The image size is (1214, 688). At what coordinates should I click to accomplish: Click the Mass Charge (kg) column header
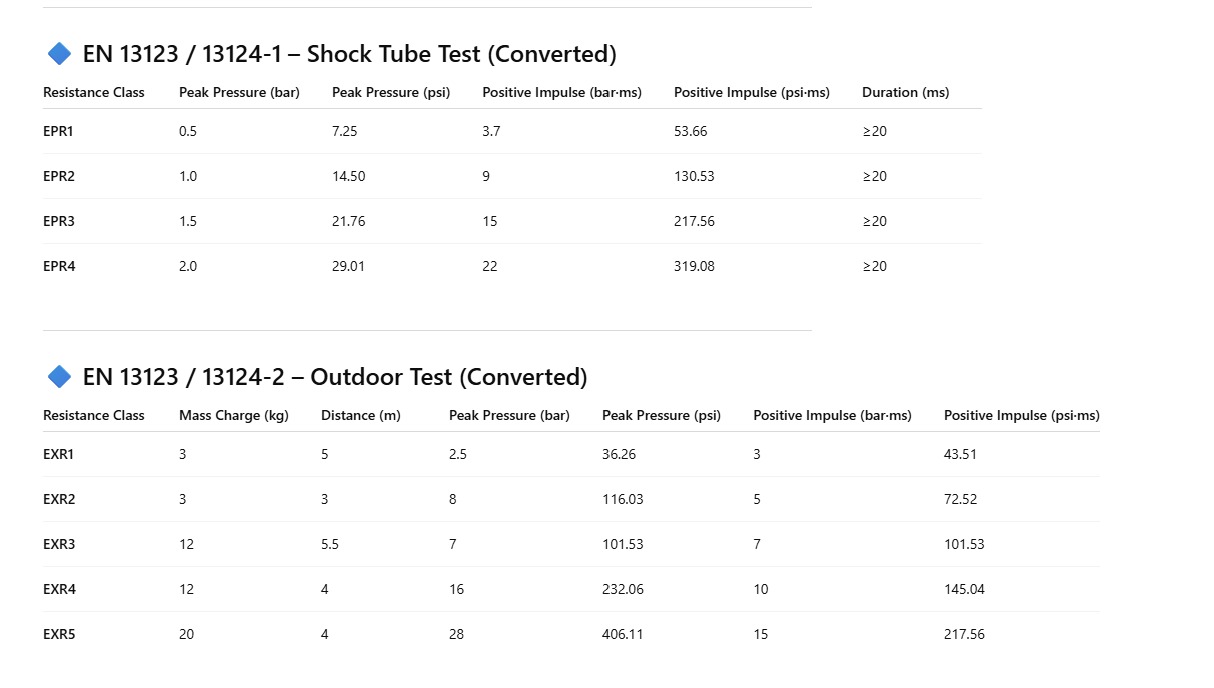coord(234,415)
